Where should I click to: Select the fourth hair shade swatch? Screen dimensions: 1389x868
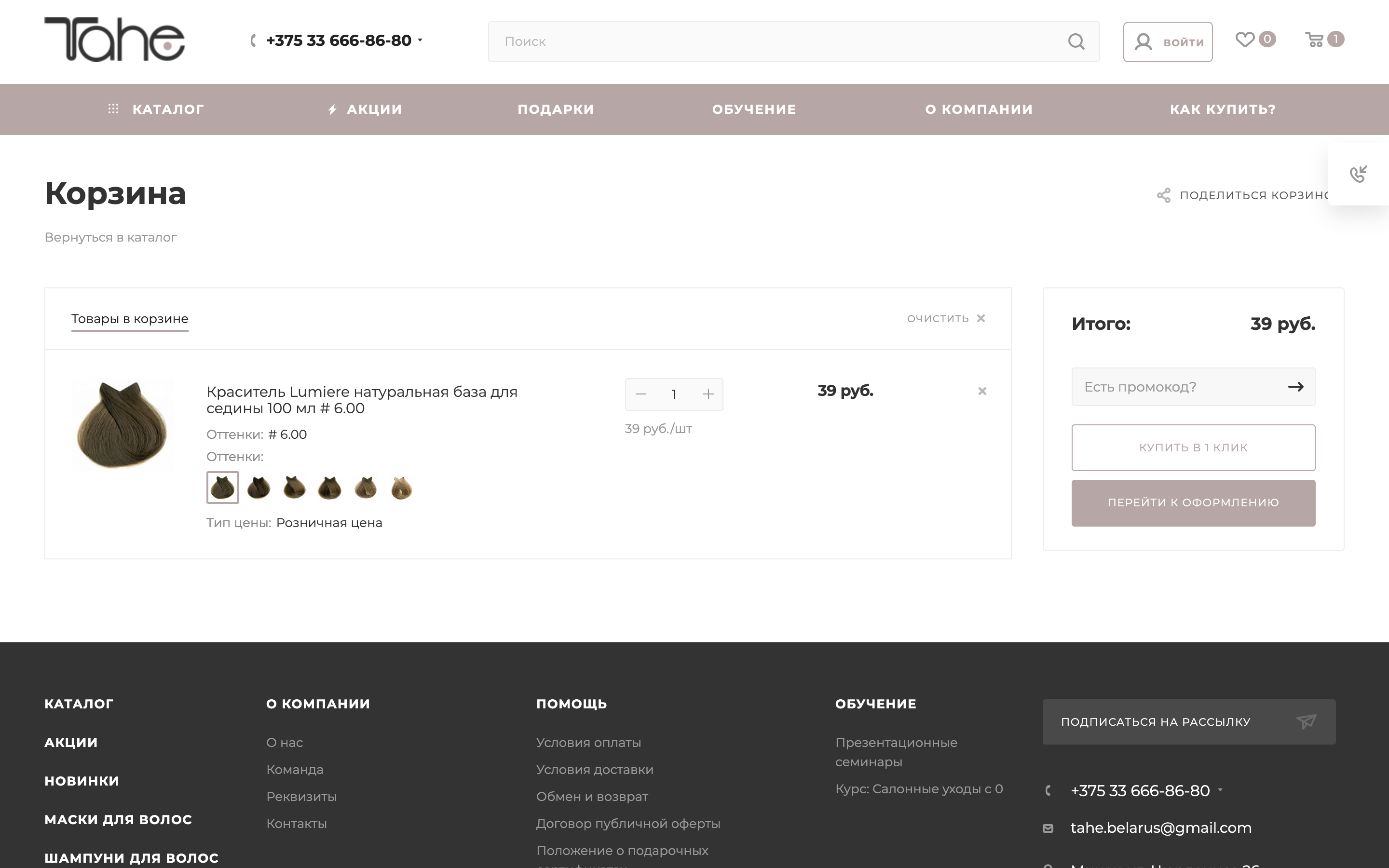[330, 488]
